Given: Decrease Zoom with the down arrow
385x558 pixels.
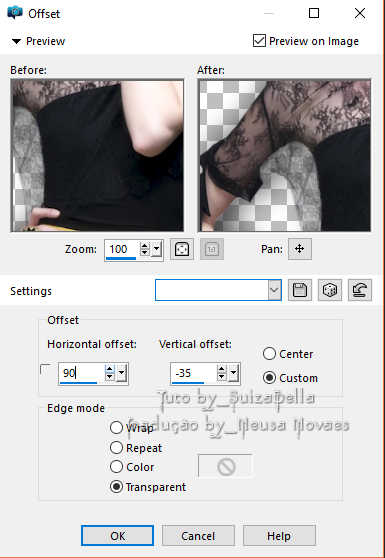Looking at the screenshot, I should [144, 253].
